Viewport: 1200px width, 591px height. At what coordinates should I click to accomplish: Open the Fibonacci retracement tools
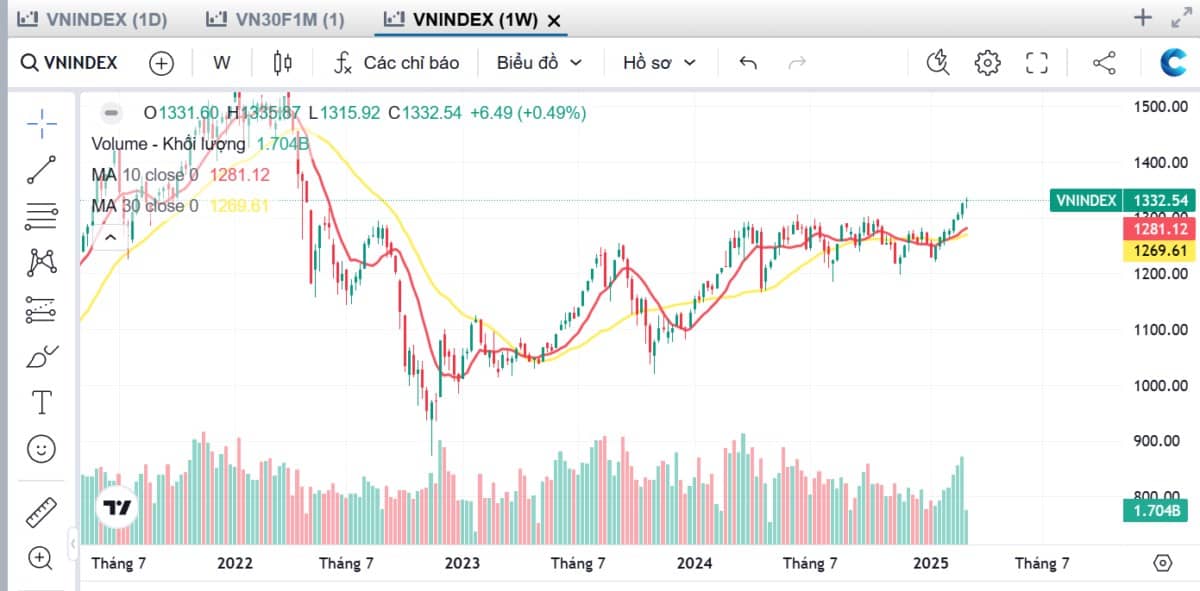point(41,217)
